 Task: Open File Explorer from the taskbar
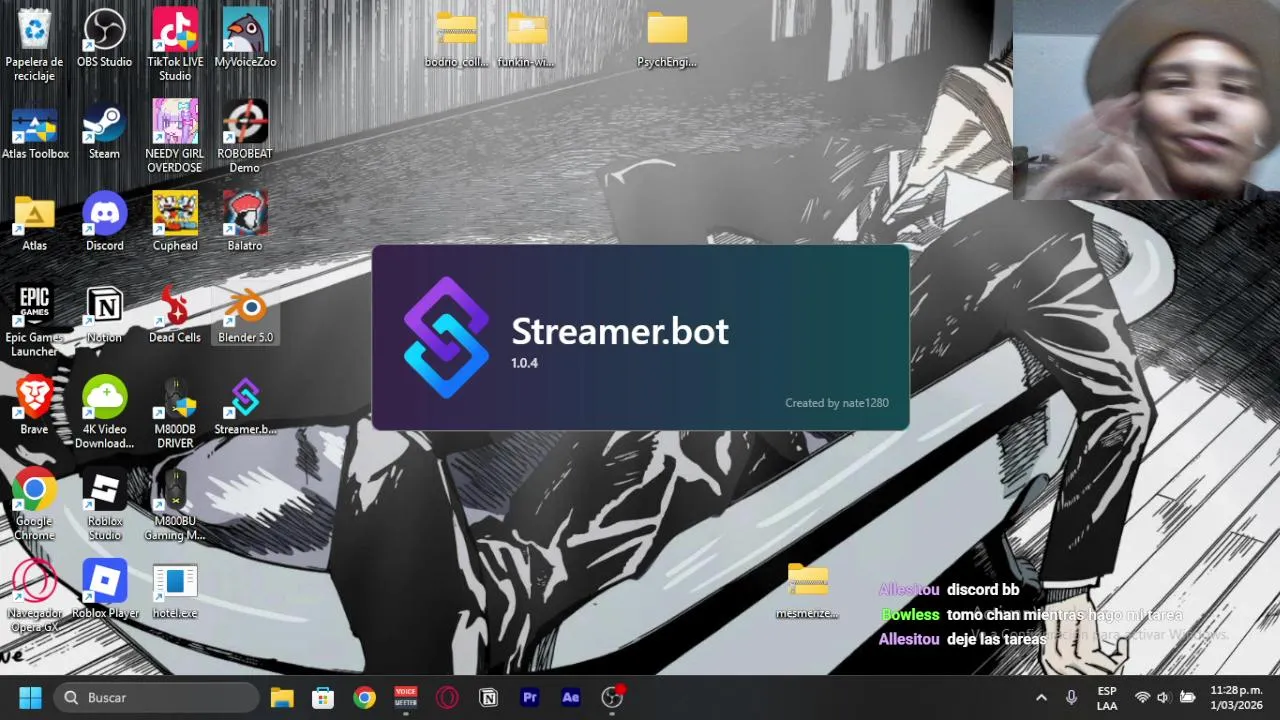pos(282,697)
